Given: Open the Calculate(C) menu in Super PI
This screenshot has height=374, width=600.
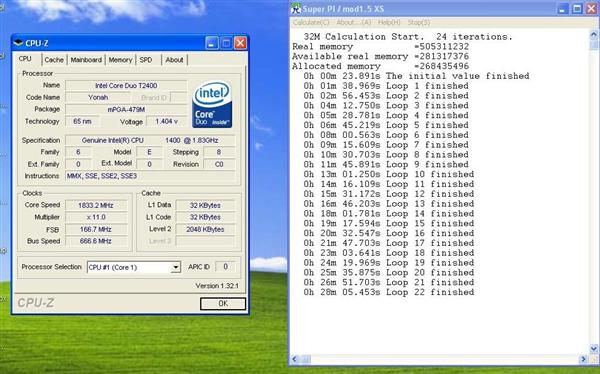Looking at the screenshot, I should (x=311, y=23).
